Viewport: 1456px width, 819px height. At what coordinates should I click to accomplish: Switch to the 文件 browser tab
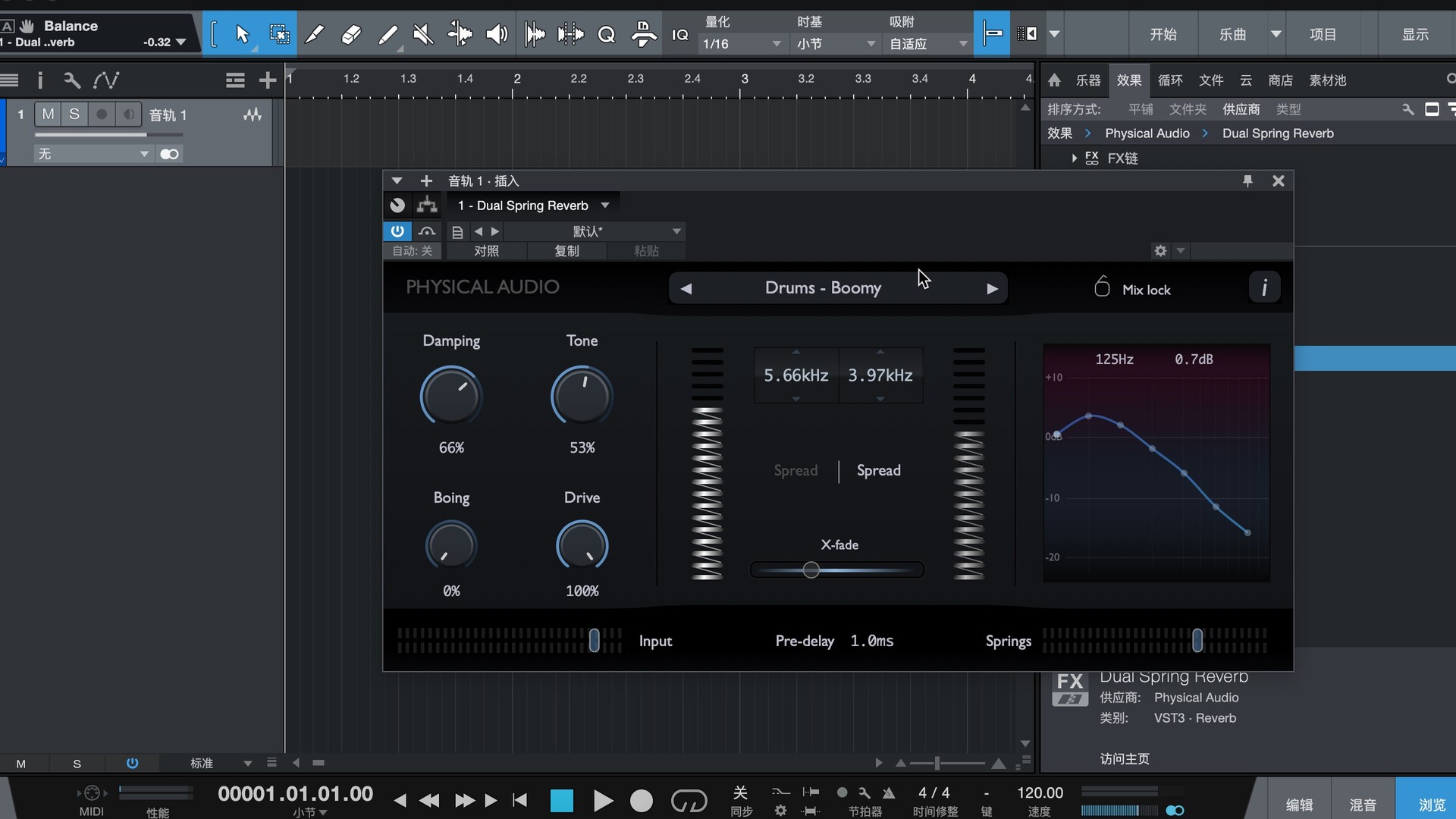click(1211, 80)
